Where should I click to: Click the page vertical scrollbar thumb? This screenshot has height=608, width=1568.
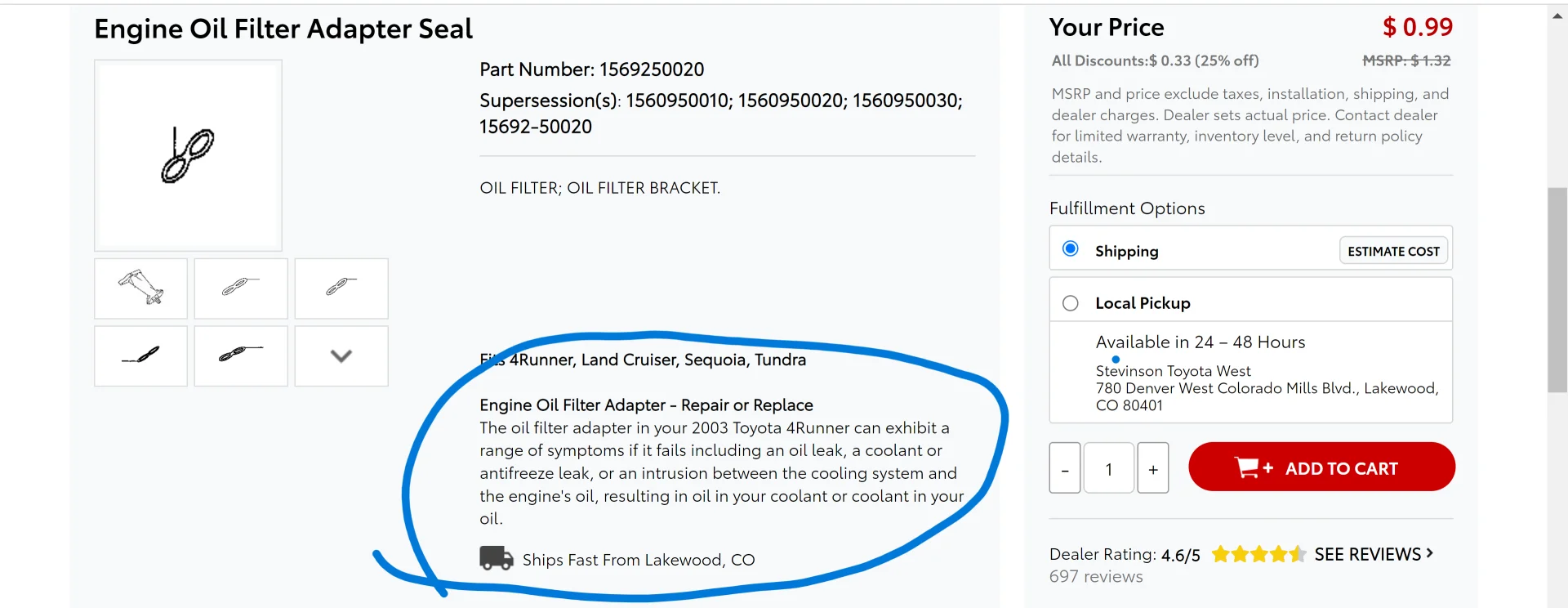coord(1557,290)
